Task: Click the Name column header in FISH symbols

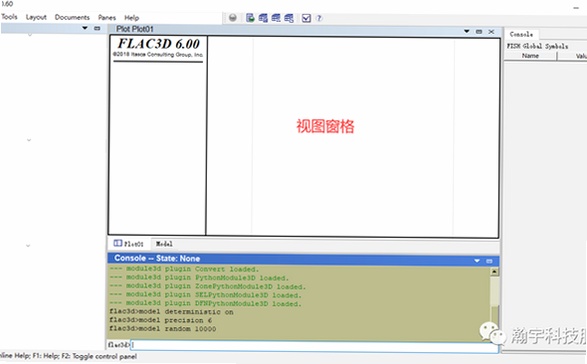Action: coord(530,55)
